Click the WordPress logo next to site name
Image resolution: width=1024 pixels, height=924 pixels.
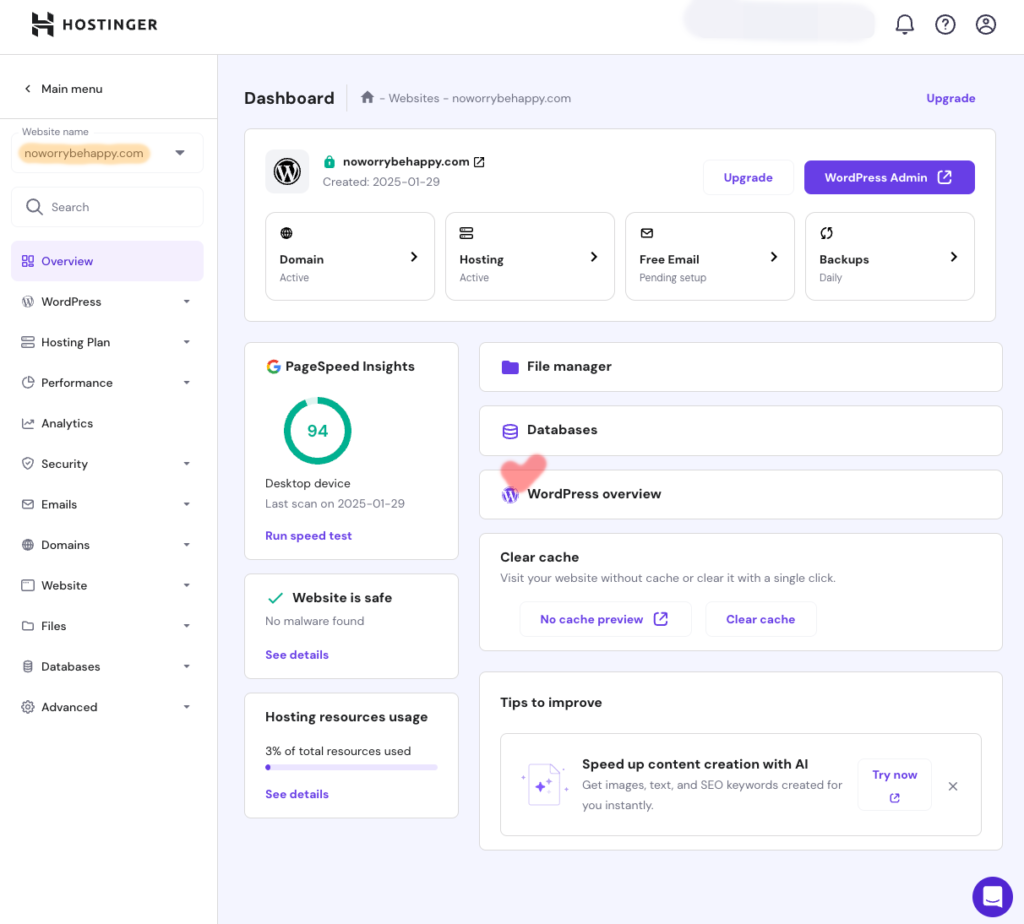click(287, 172)
